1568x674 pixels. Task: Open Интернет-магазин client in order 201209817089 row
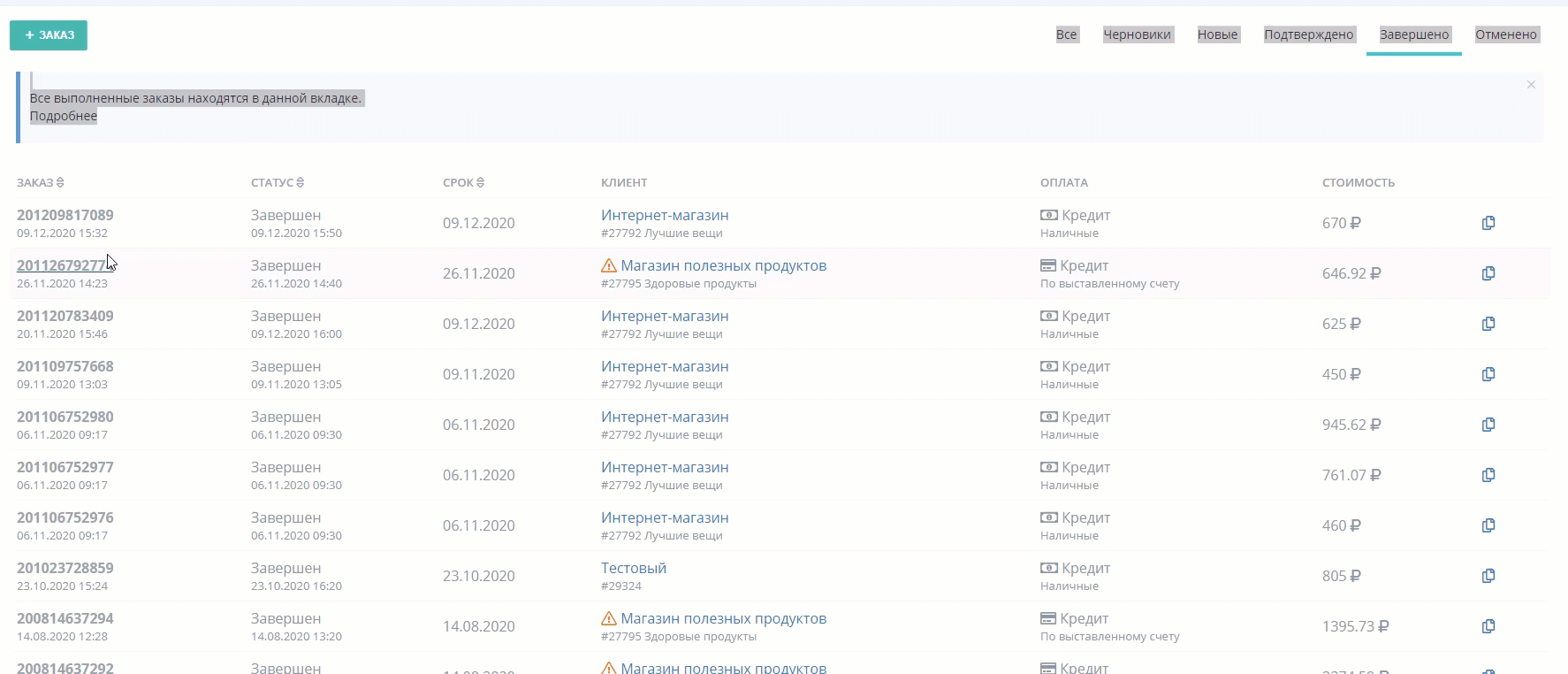[x=665, y=215]
